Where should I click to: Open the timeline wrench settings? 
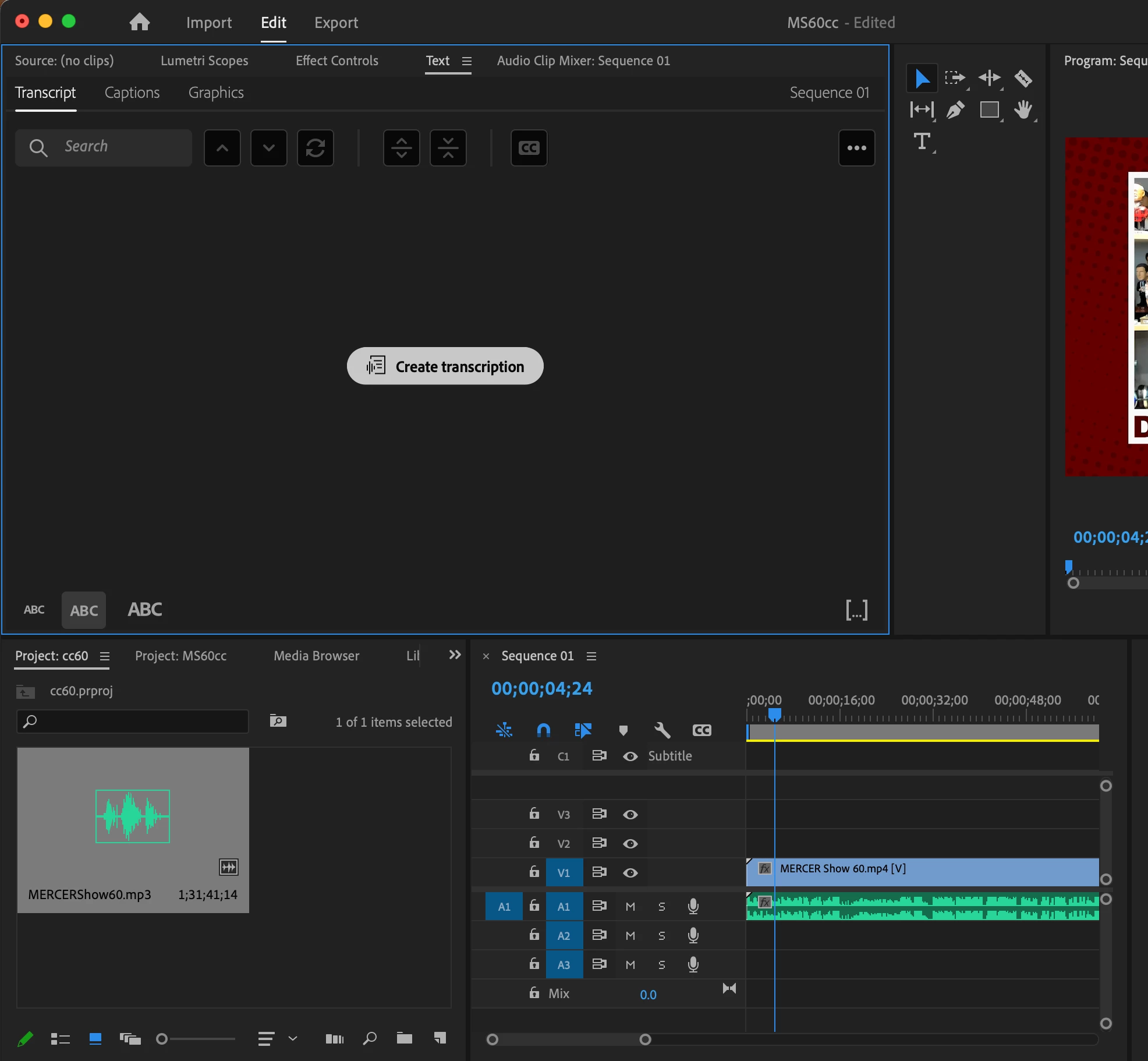662,730
